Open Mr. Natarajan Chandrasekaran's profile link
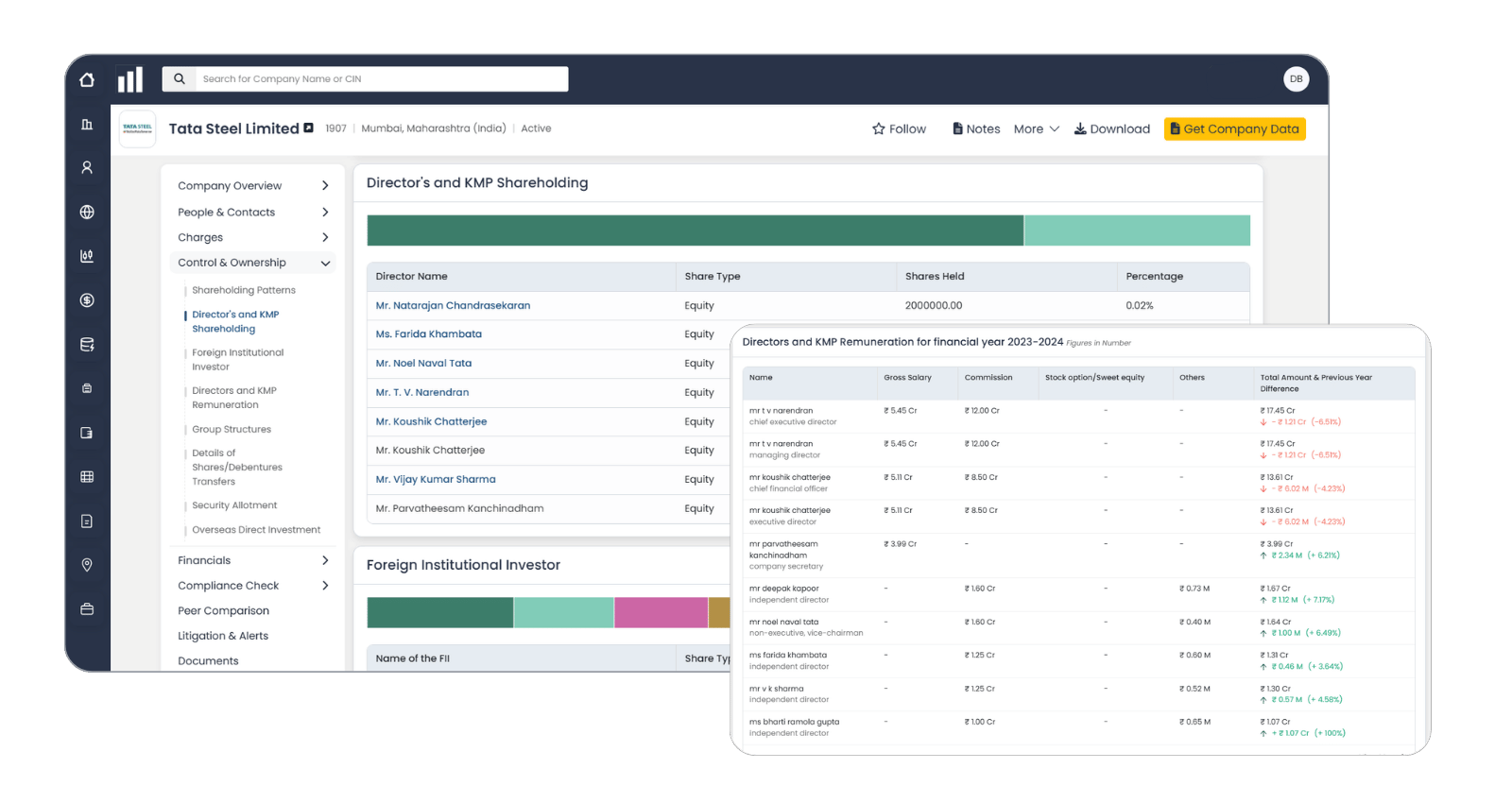 click(453, 306)
